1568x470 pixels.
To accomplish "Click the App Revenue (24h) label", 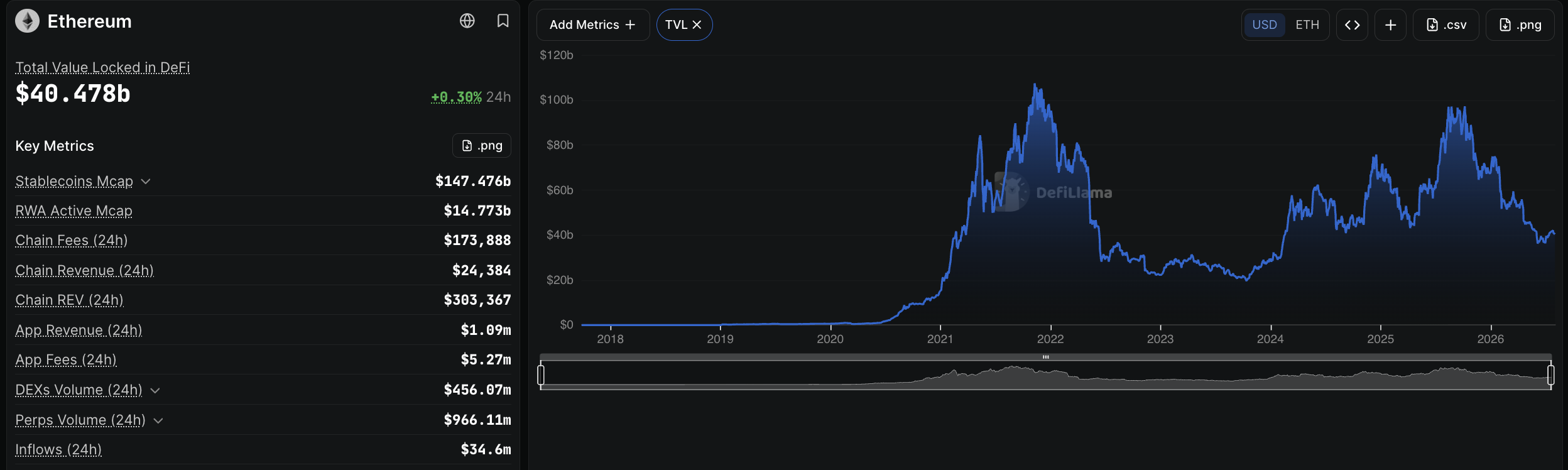I will (x=79, y=330).
